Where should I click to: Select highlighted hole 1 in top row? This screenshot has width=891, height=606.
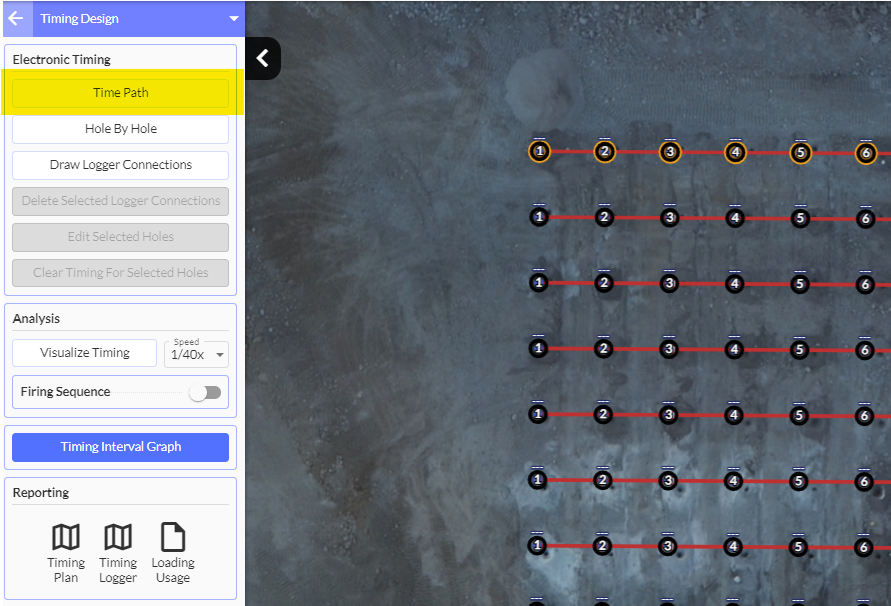pos(539,152)
